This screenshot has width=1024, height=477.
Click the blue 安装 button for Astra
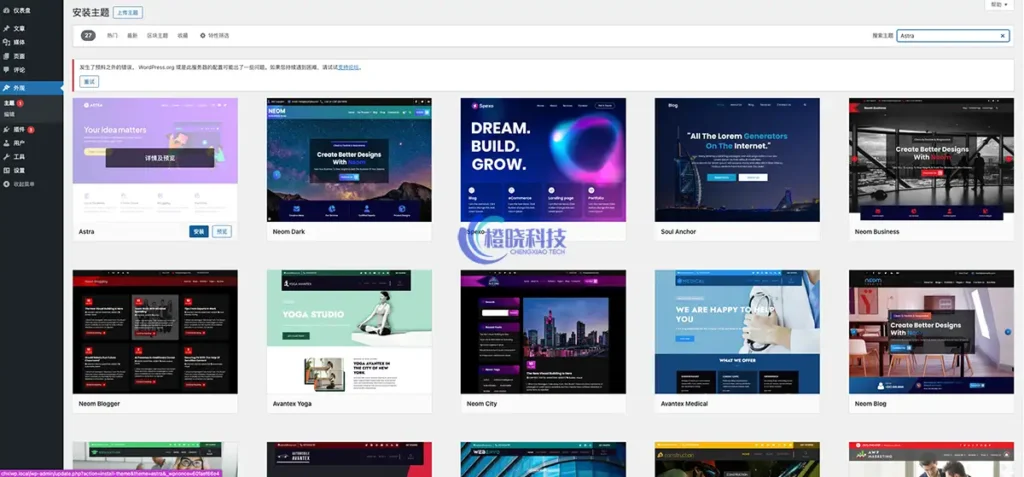click(x=199, y=231)
